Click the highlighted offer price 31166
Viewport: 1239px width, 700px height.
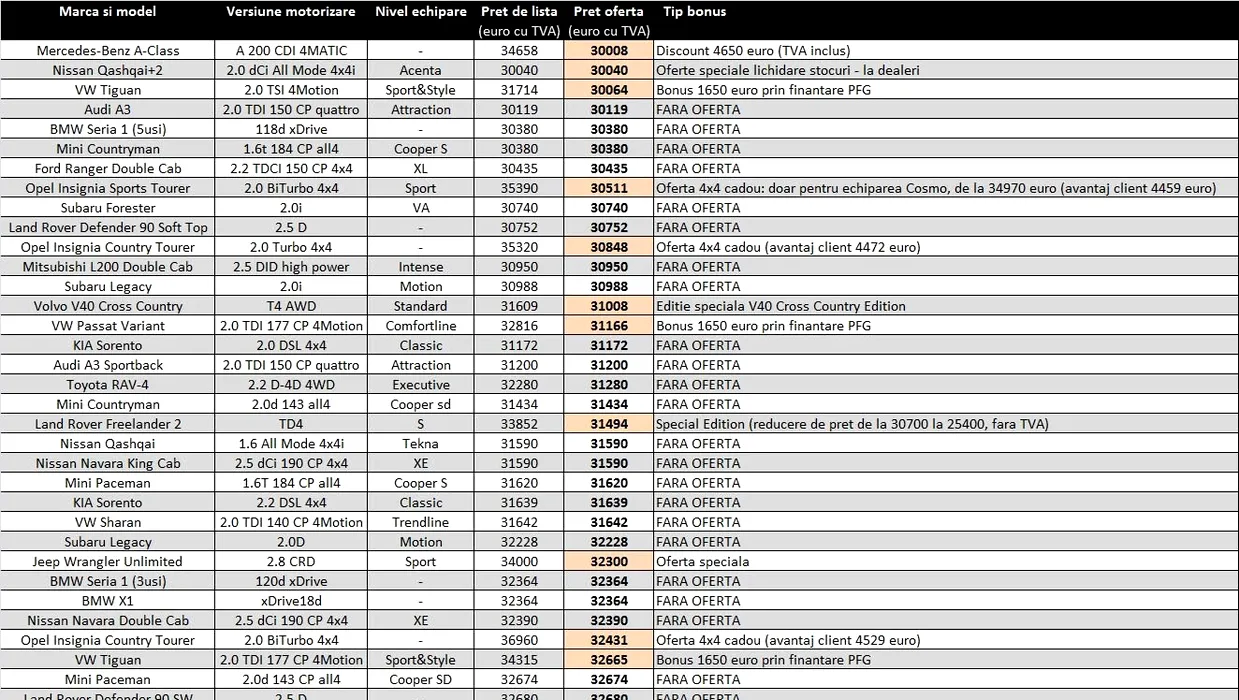(x=609, y=326)
